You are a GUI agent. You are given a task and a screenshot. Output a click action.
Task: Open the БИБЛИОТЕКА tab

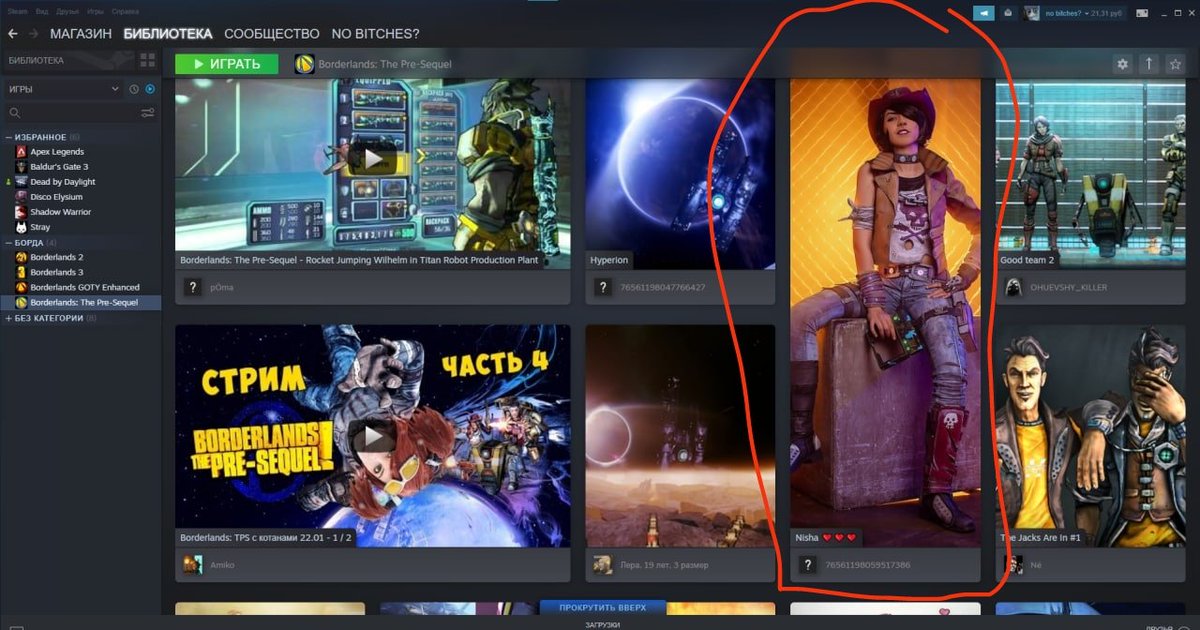[168, 34]
